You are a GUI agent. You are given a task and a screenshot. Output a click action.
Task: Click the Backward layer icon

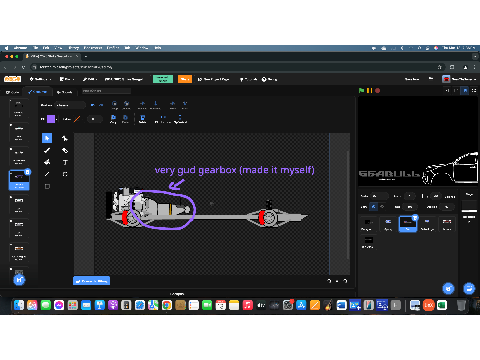[x=155, y=105]
